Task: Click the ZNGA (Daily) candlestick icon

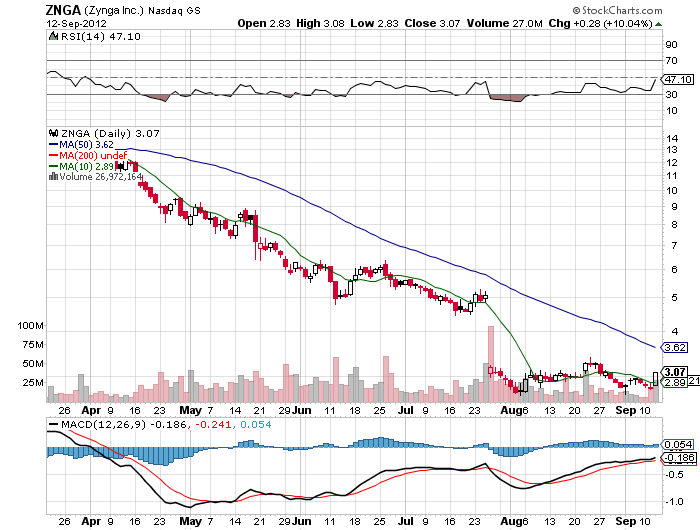Action: (x=53, y=133)
